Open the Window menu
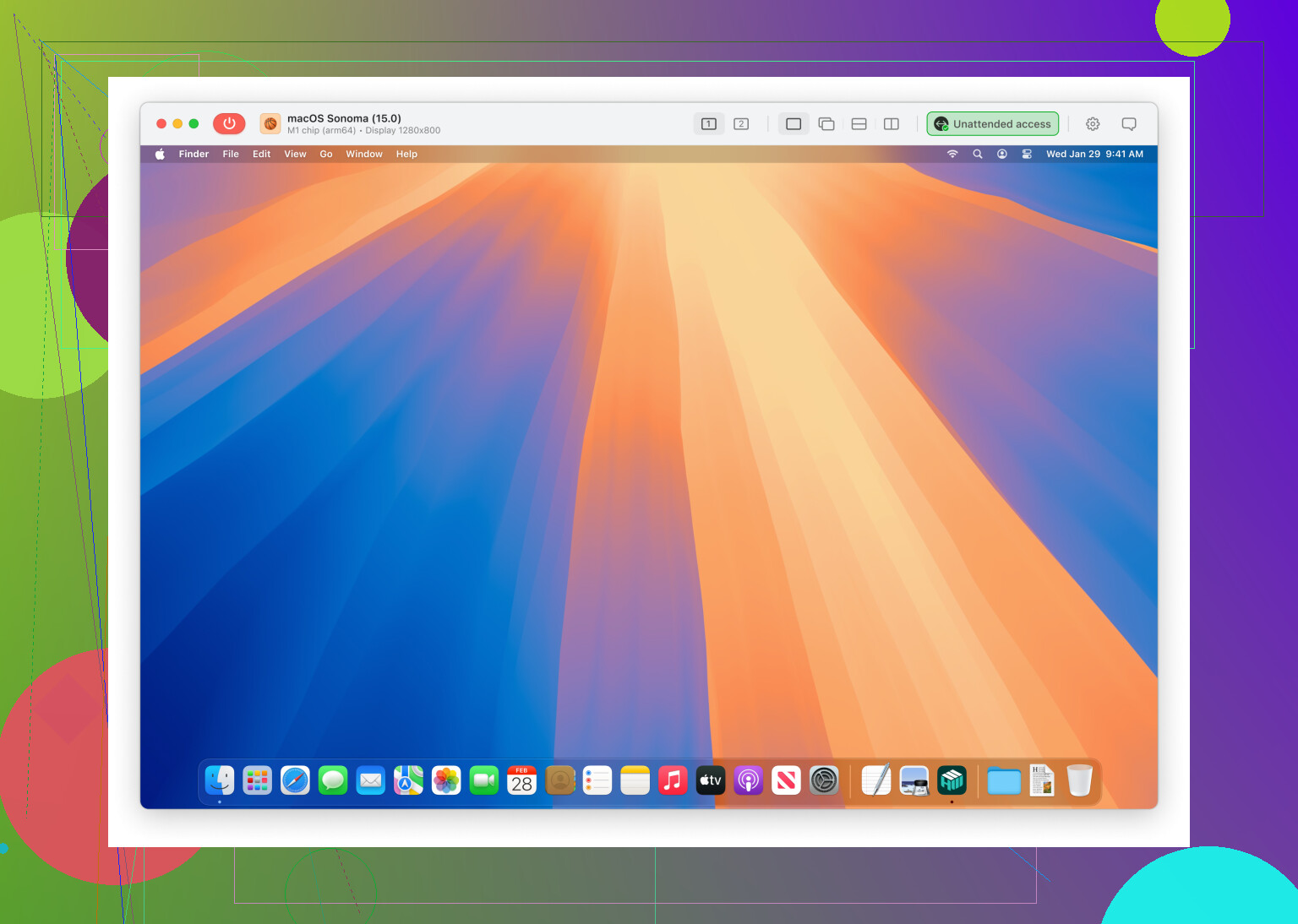Image resolution: width=1298 pixels, height=924 pixels. click(364, 155)
